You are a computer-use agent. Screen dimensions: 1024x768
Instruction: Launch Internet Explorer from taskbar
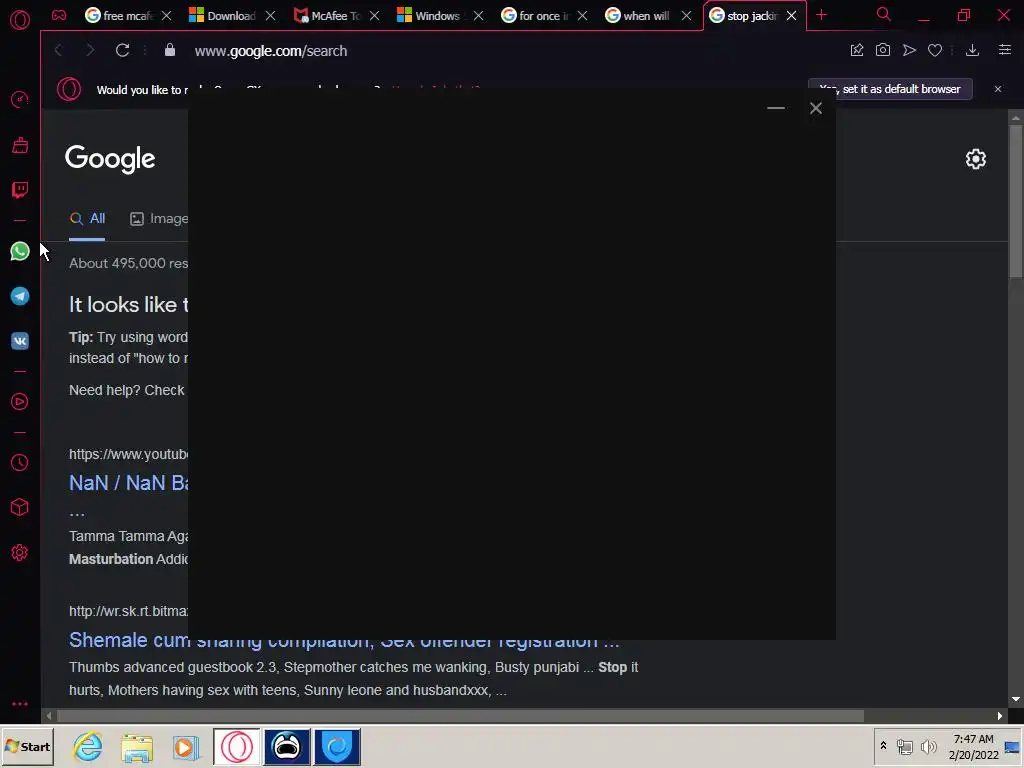point(88,746)
